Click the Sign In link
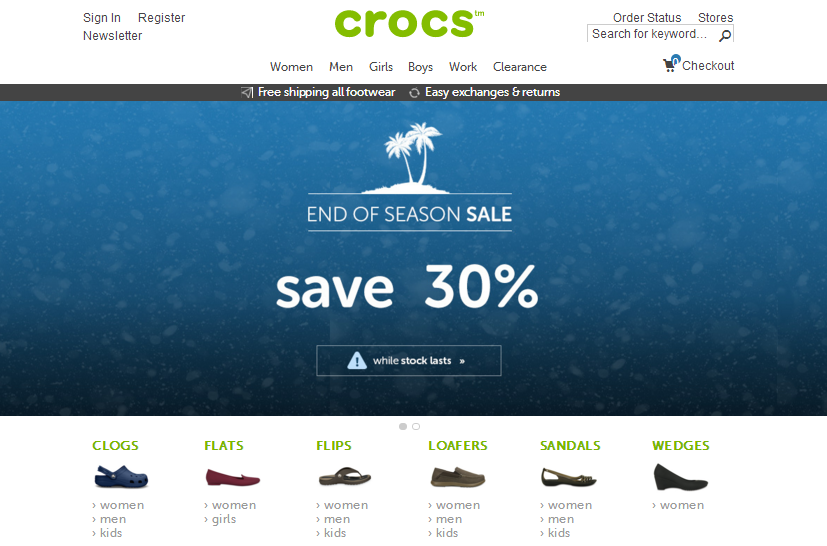Viewport: 827px width, 546px height. tap(102, 18)
